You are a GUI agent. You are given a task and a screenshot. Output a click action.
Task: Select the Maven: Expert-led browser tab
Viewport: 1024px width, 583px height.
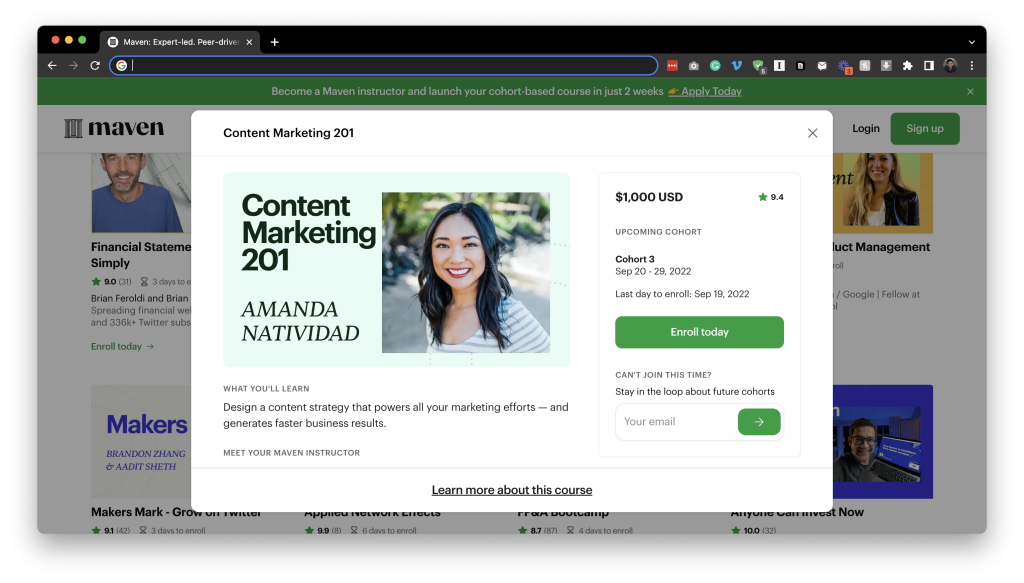point(180,42)
